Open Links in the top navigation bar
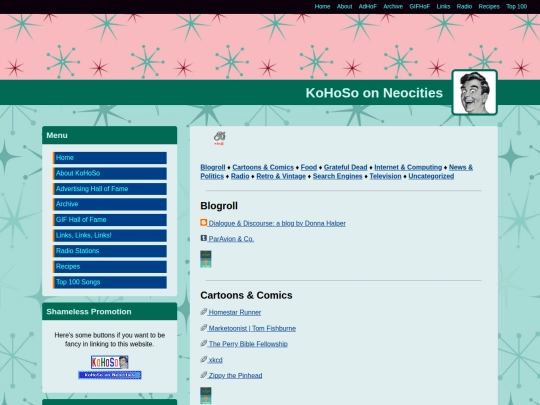Viewport: 540px width, 405px height. (443, 7)
